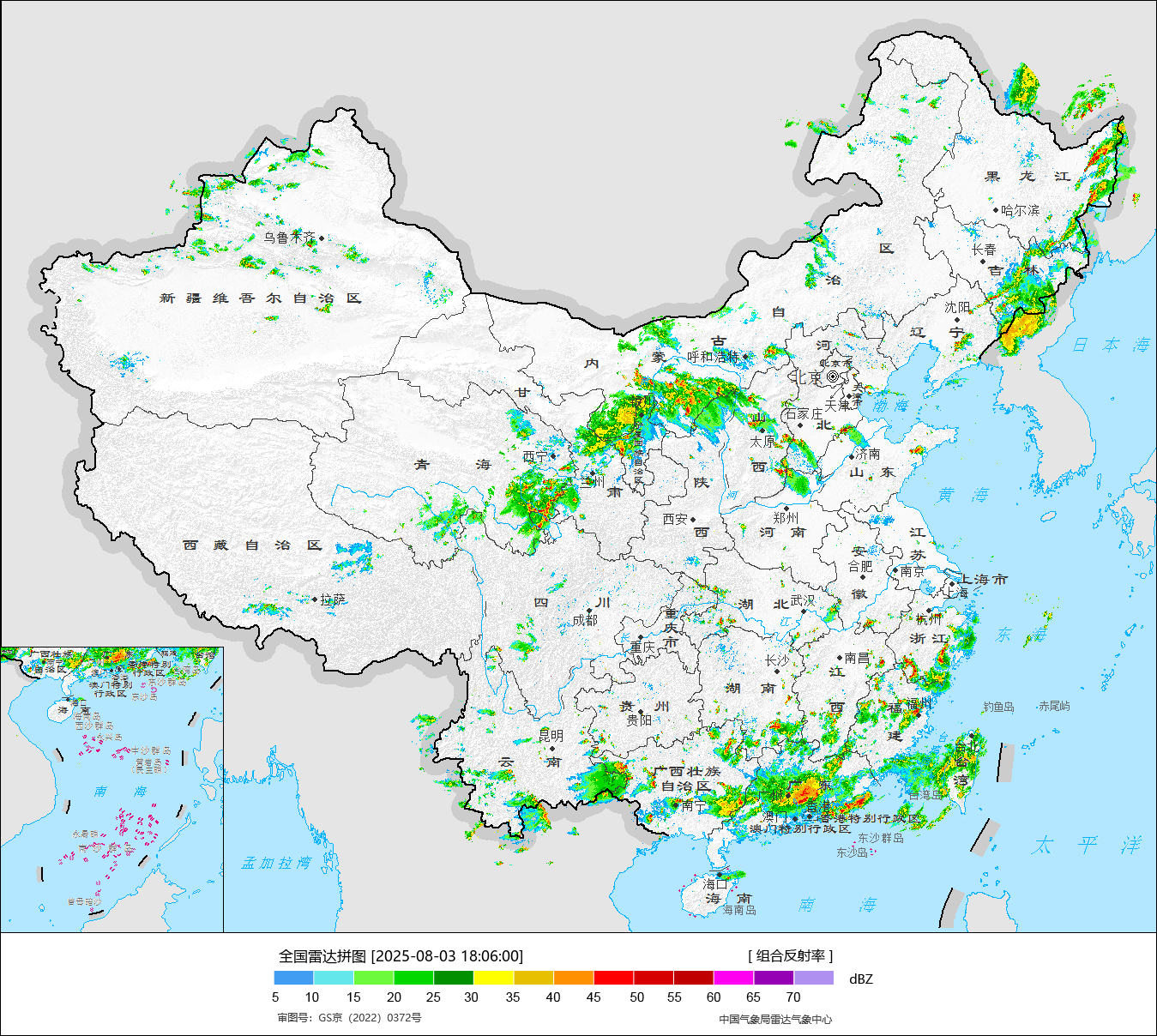This screenshot has height=1036, width=1157.
Task: Click the Urumqi city dot marker
Action: 322,238
